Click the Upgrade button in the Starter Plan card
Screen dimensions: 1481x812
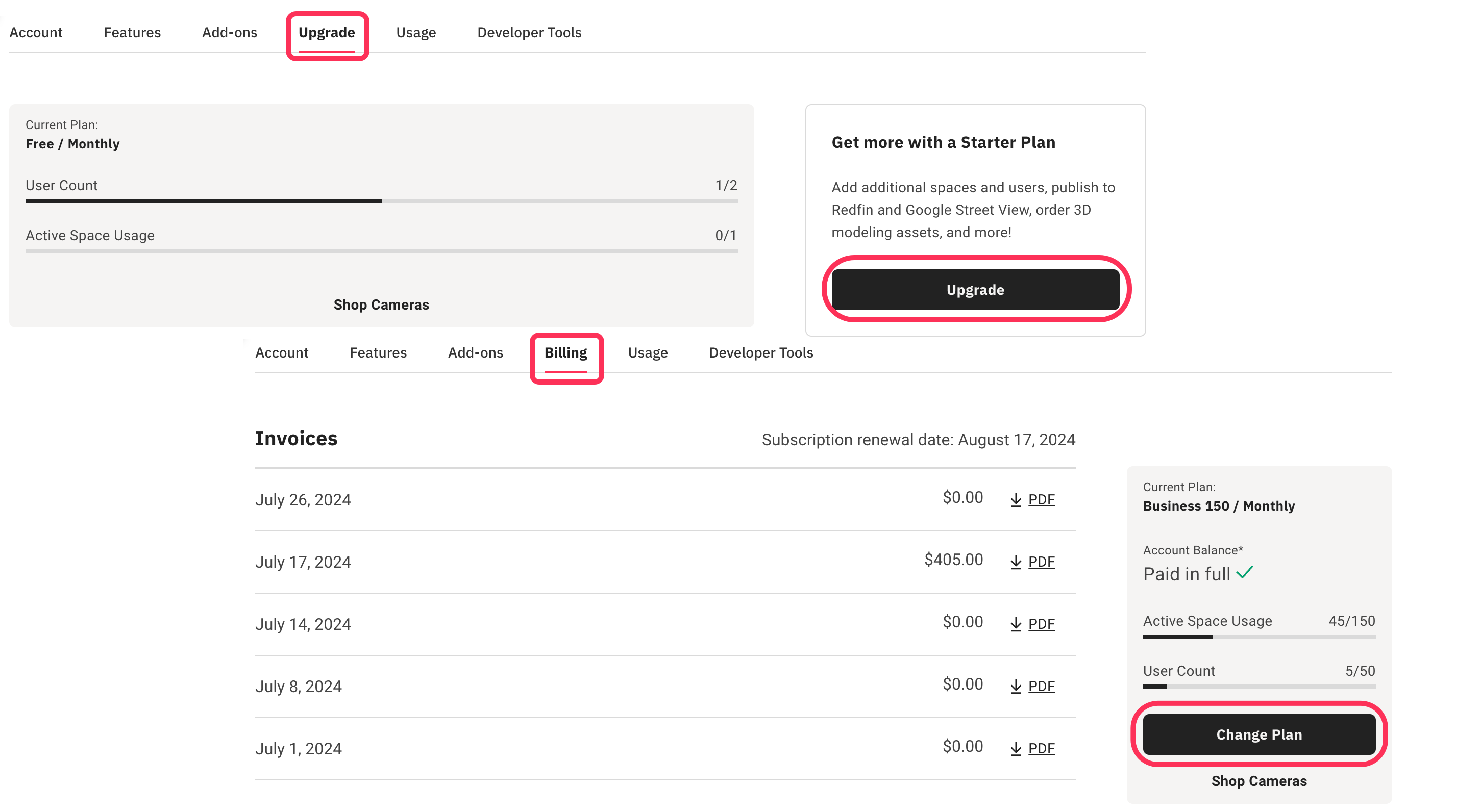pos(975,290)
